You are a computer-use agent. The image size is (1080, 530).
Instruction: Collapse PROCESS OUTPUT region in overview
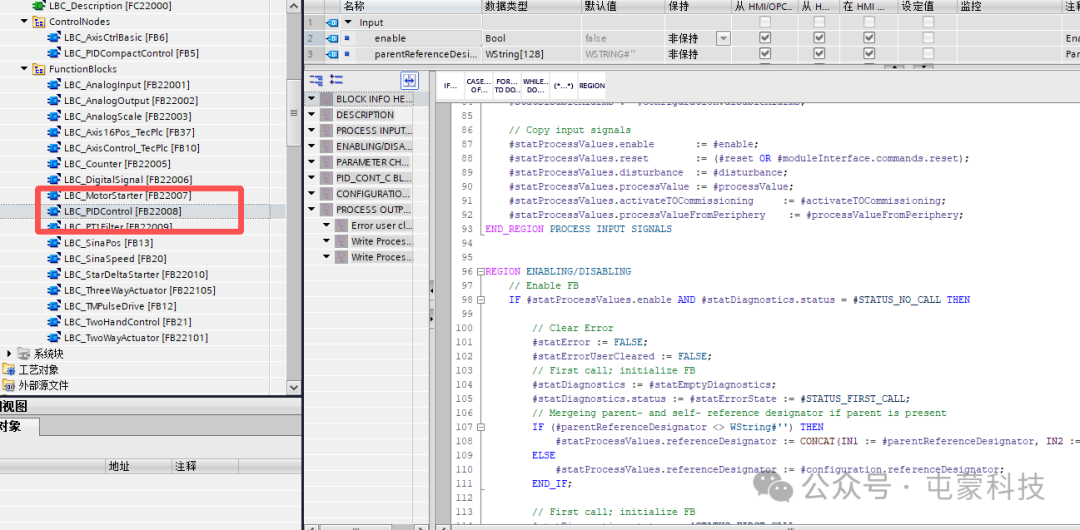point(312,210)
